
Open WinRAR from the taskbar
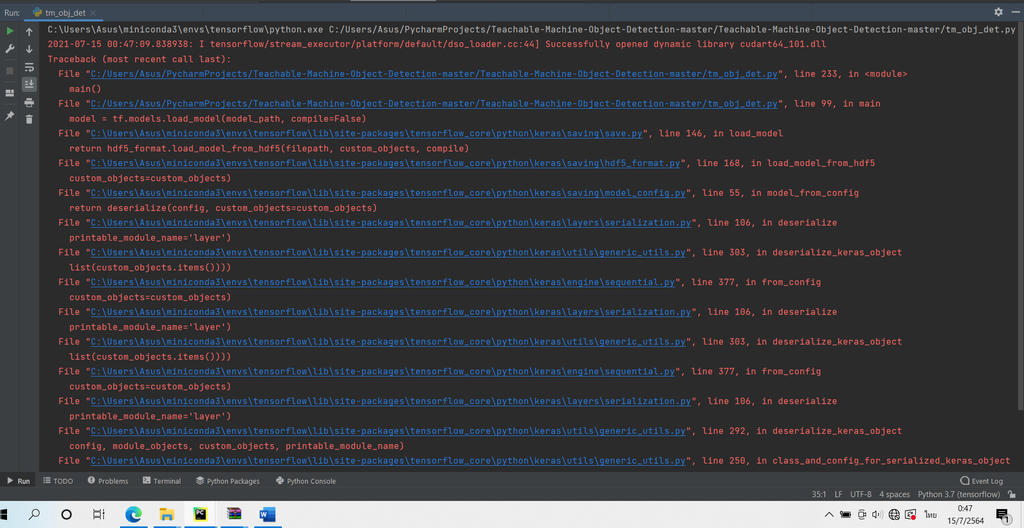pyautogui.click(x=234, y=515)
